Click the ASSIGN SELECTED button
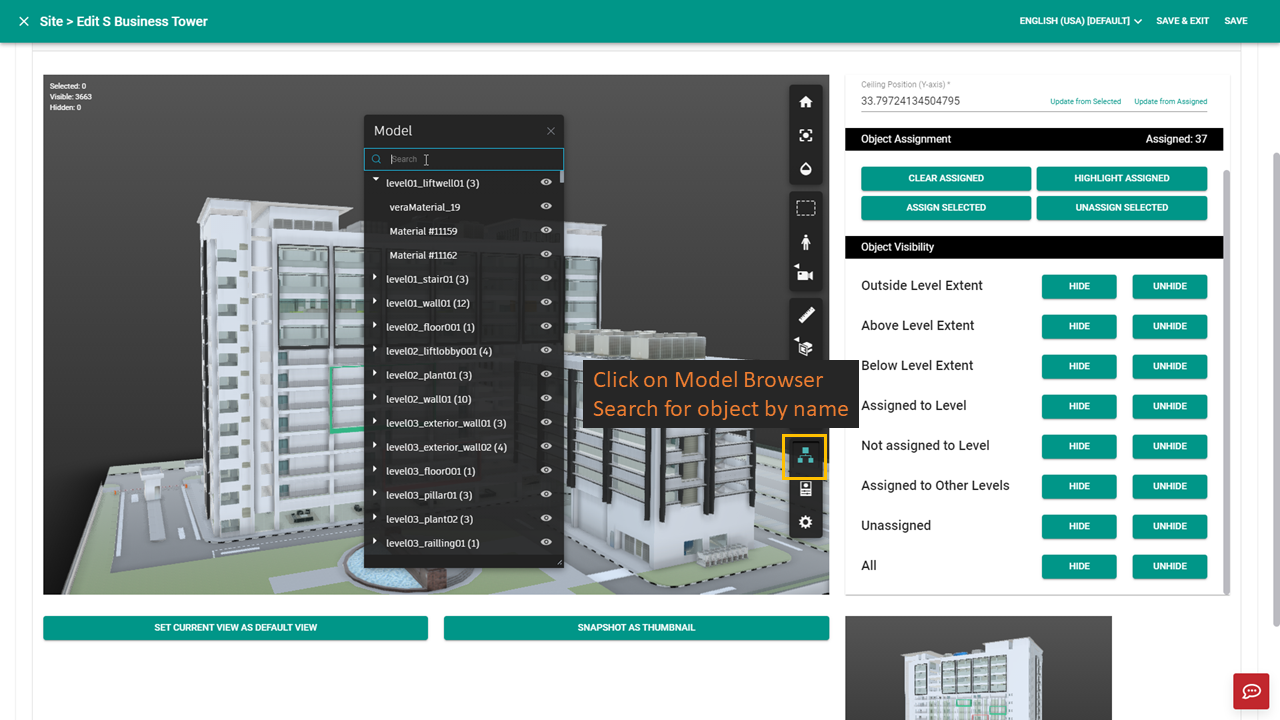 click(x=946, y=208)
